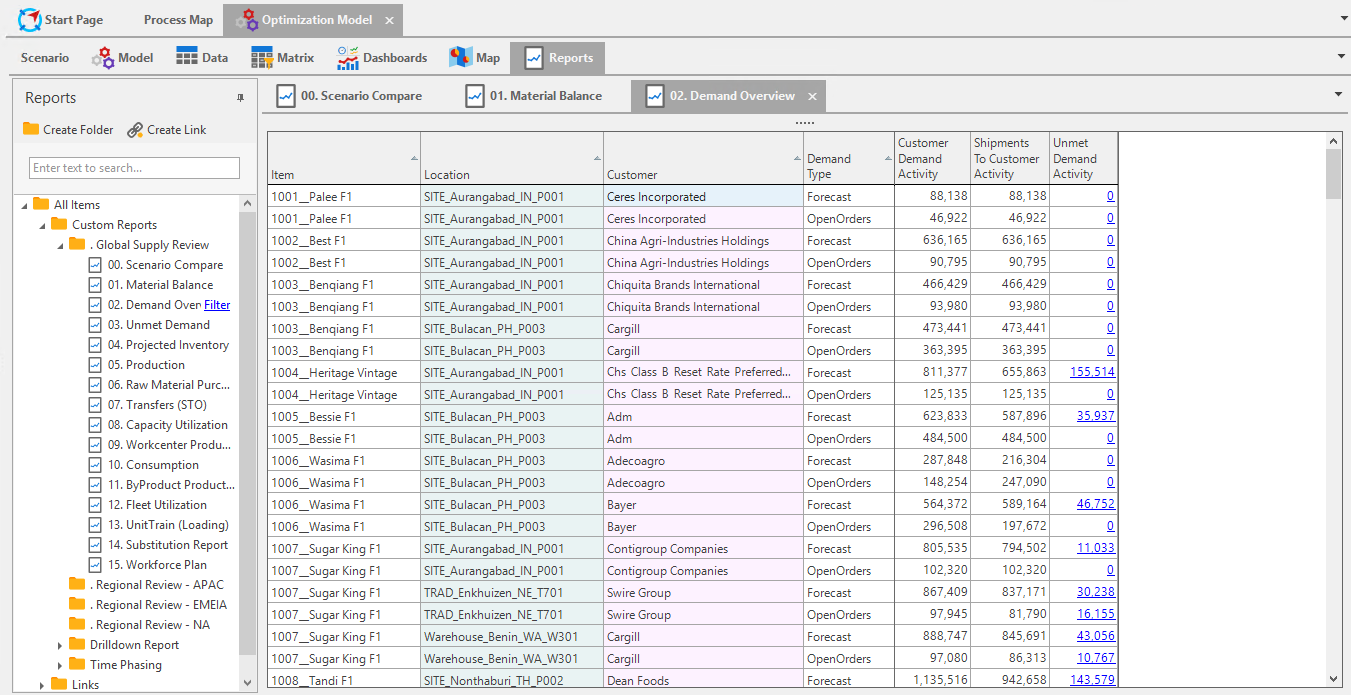
Task: Expand the Links node
Action: pyautogui.click(x=42, y=685)
